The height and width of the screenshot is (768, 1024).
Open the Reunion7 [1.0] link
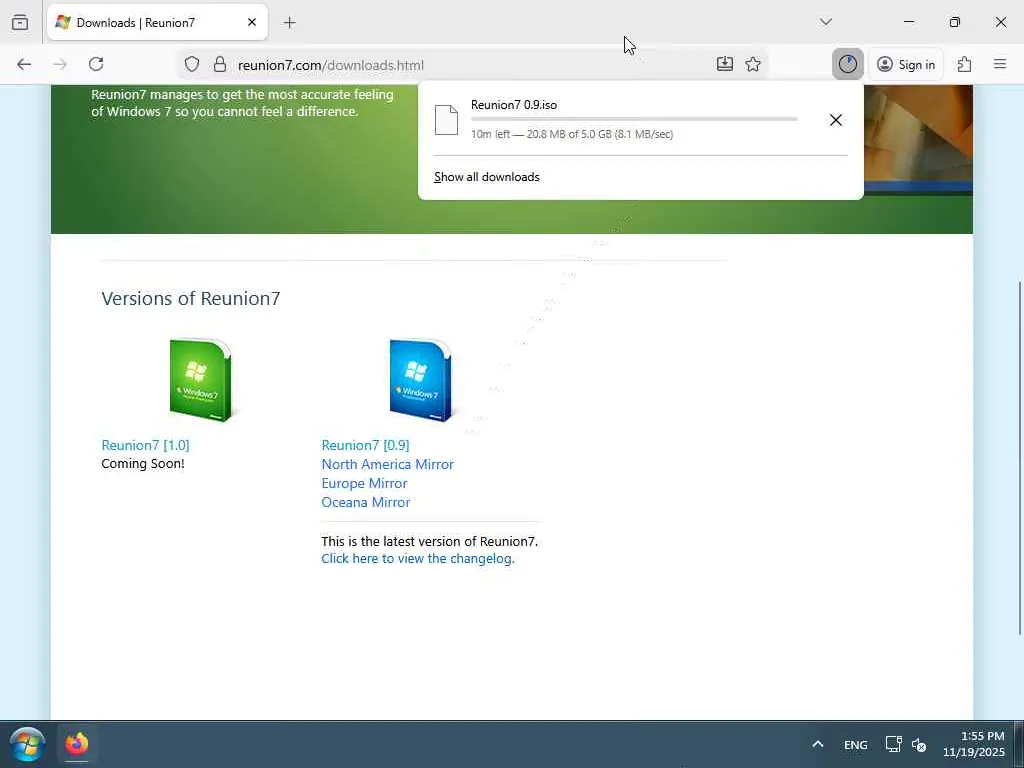145,445
